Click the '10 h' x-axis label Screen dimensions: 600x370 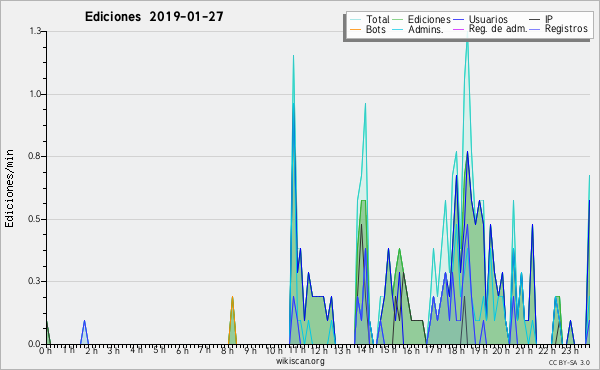point(274,351)
